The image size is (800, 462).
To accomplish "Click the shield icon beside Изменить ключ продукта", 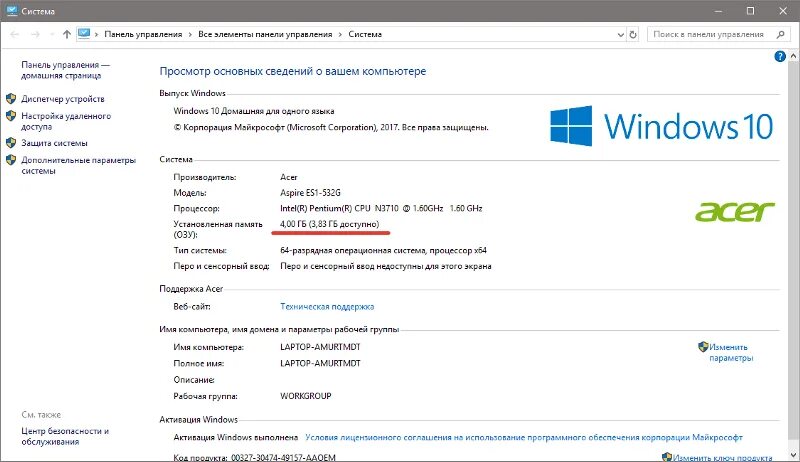I will (x=666, y=457).
